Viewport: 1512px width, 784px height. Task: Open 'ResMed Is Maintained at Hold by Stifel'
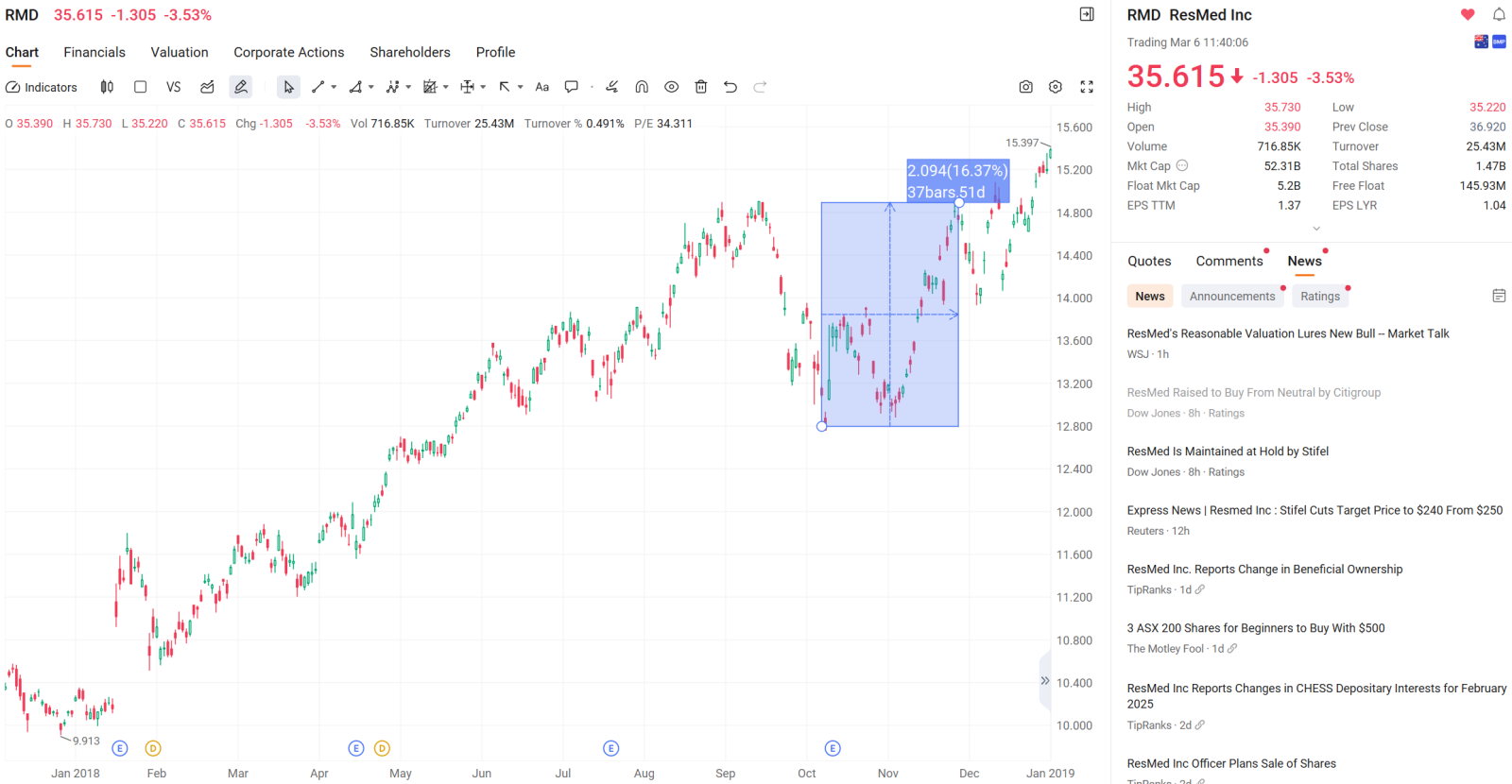tap(1228, 452)
